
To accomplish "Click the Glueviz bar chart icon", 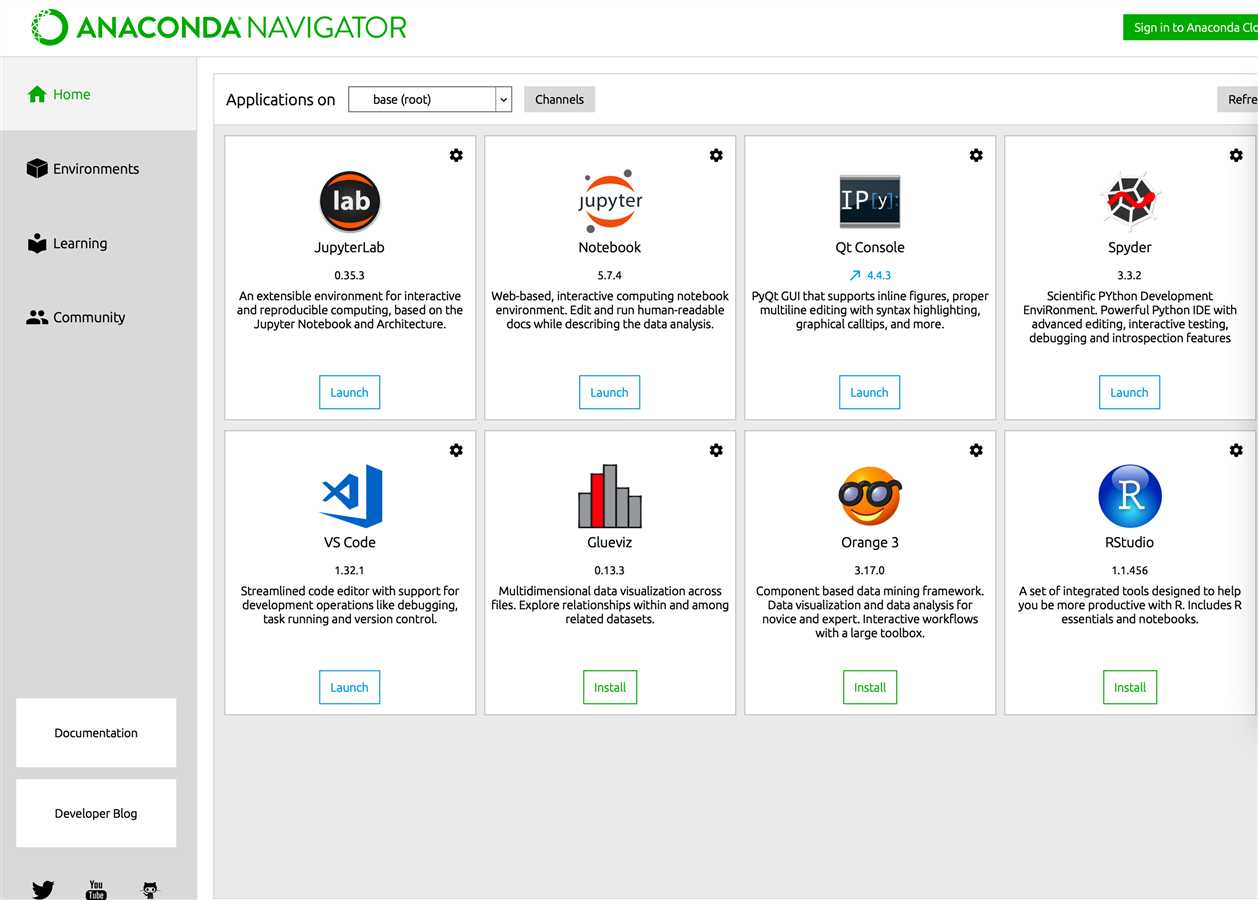I will [x=610, y=496].
